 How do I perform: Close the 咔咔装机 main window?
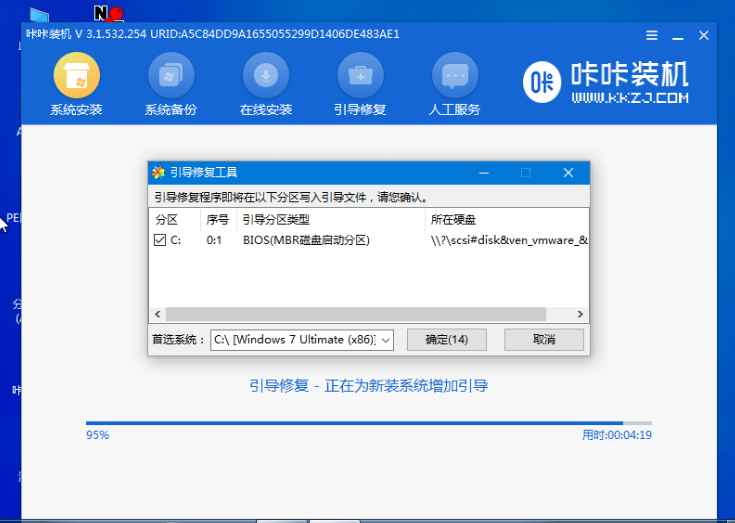pyautogui.click(x=704, y=35)
